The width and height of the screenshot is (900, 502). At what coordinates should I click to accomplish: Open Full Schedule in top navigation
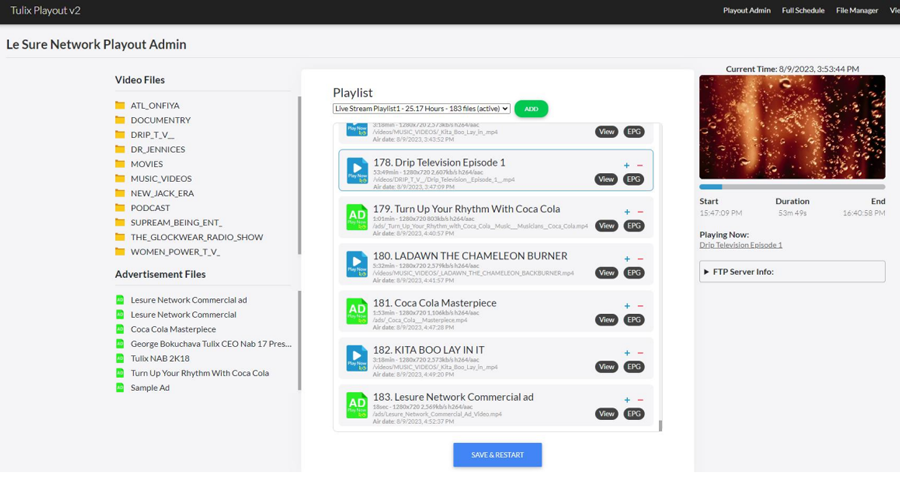click(803, 11)
